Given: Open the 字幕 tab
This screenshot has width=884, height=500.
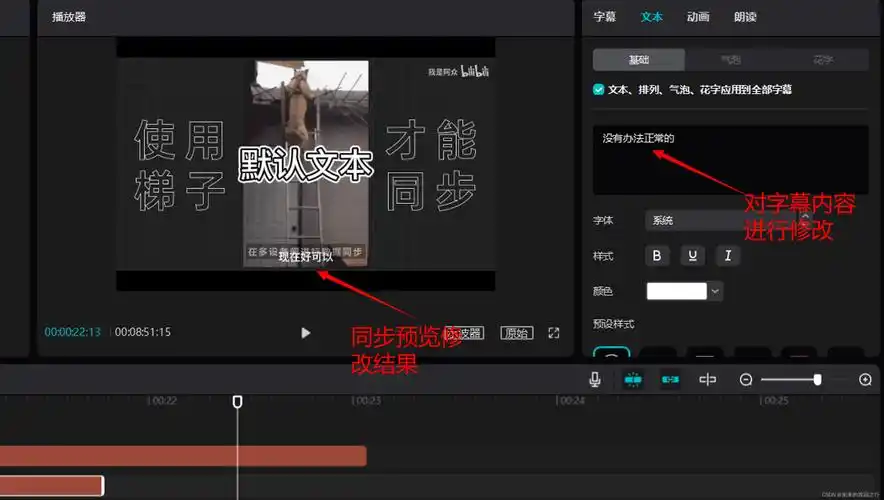Looking at the screenshot, I should pos(604,17).
